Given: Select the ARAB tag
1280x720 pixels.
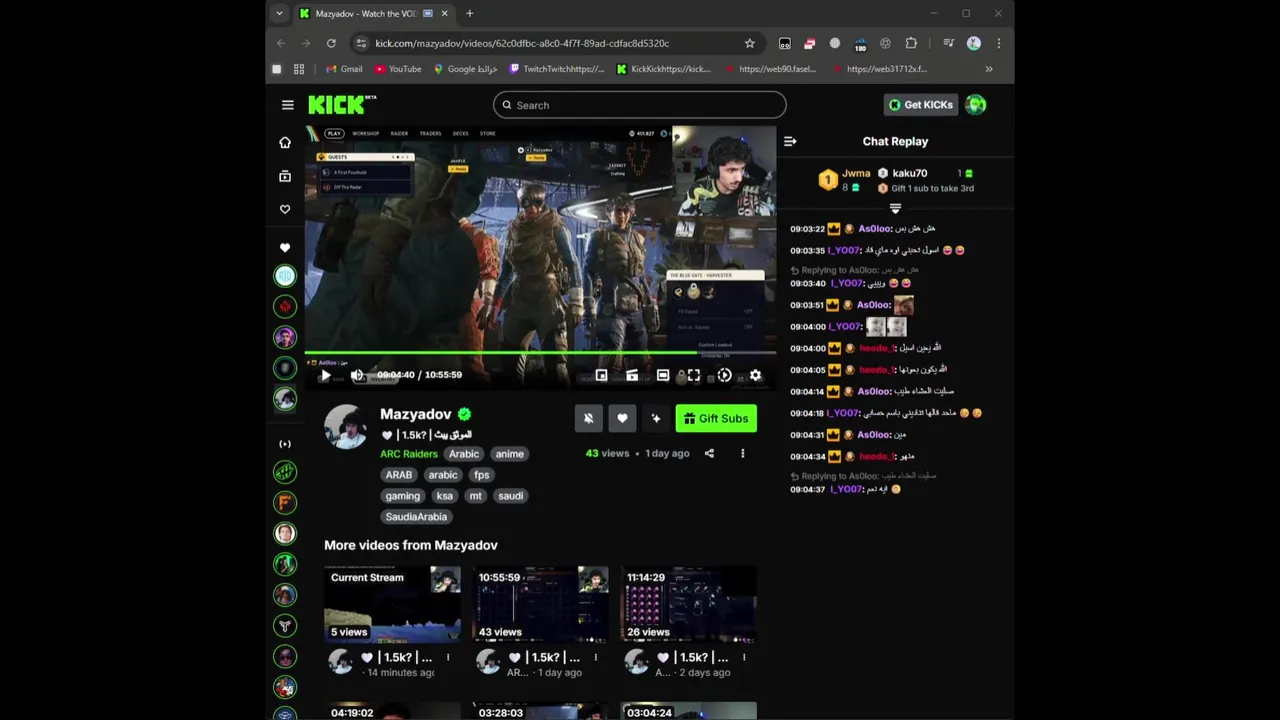Looking at the screenshot, I should 399,475.
